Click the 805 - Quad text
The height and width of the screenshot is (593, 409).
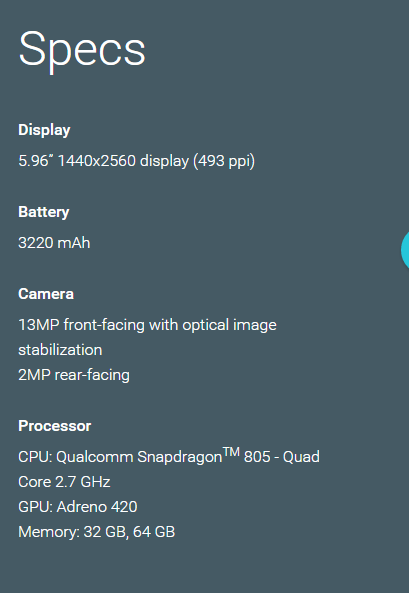(x=282, y=457)
